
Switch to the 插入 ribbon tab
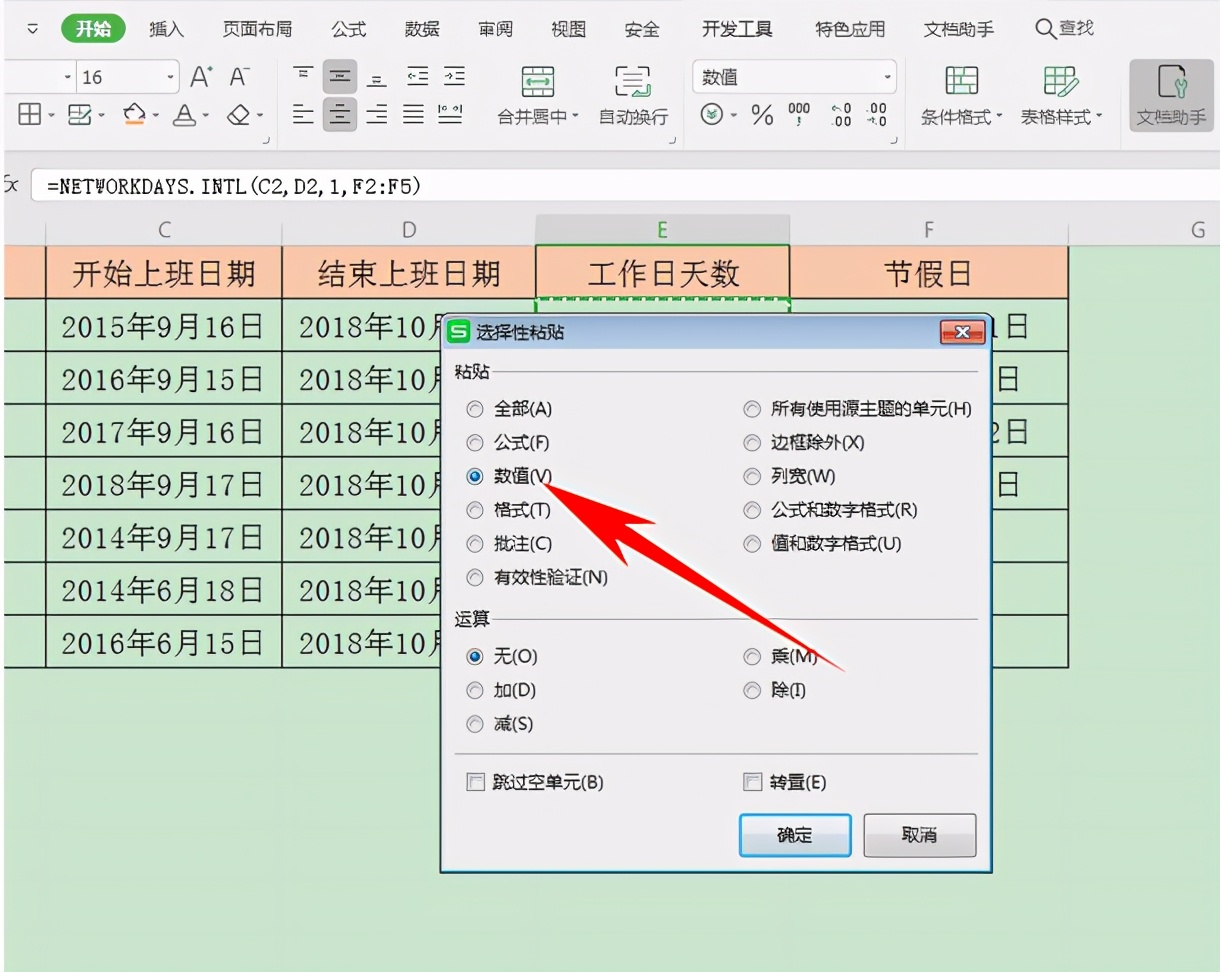tap(166, 29)
